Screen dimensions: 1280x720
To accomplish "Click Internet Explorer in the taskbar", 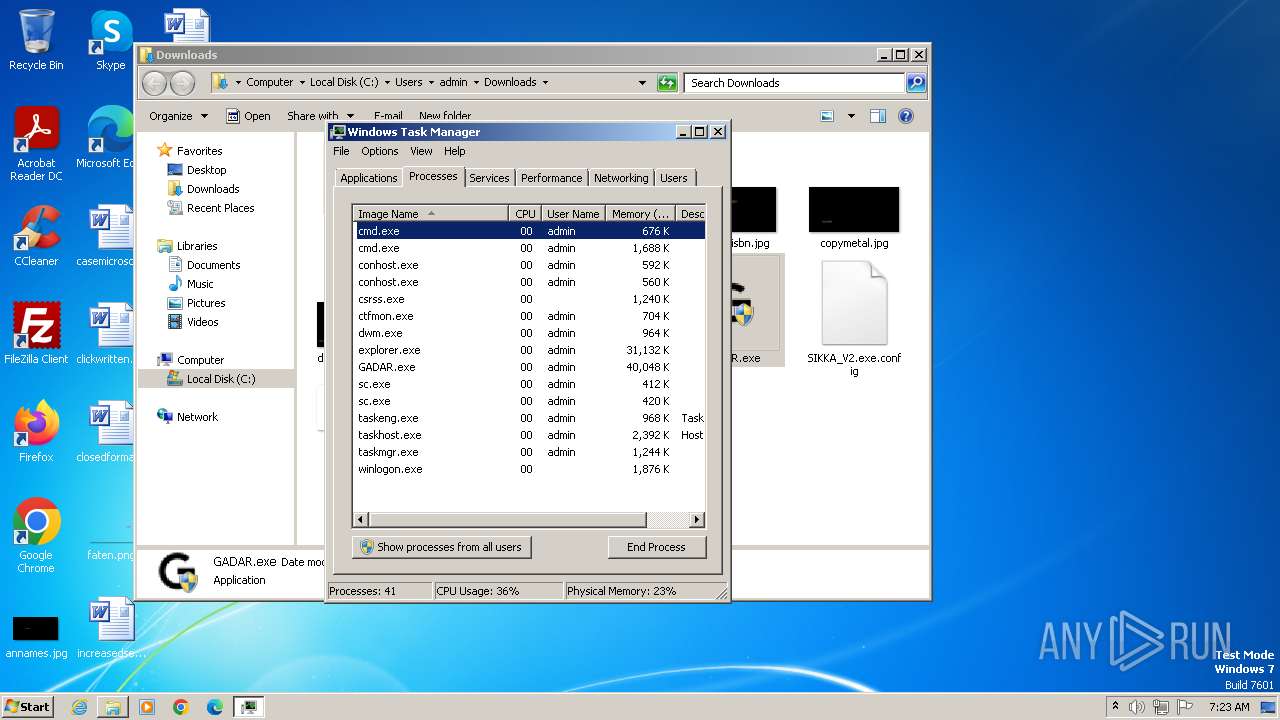I will tap(79, 707).
